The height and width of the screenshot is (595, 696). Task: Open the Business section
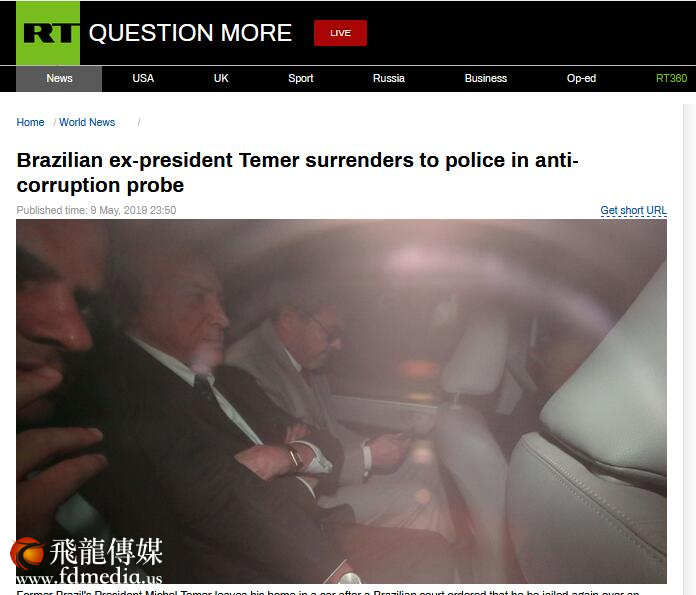pyautogui.click(x=486, y=79)
